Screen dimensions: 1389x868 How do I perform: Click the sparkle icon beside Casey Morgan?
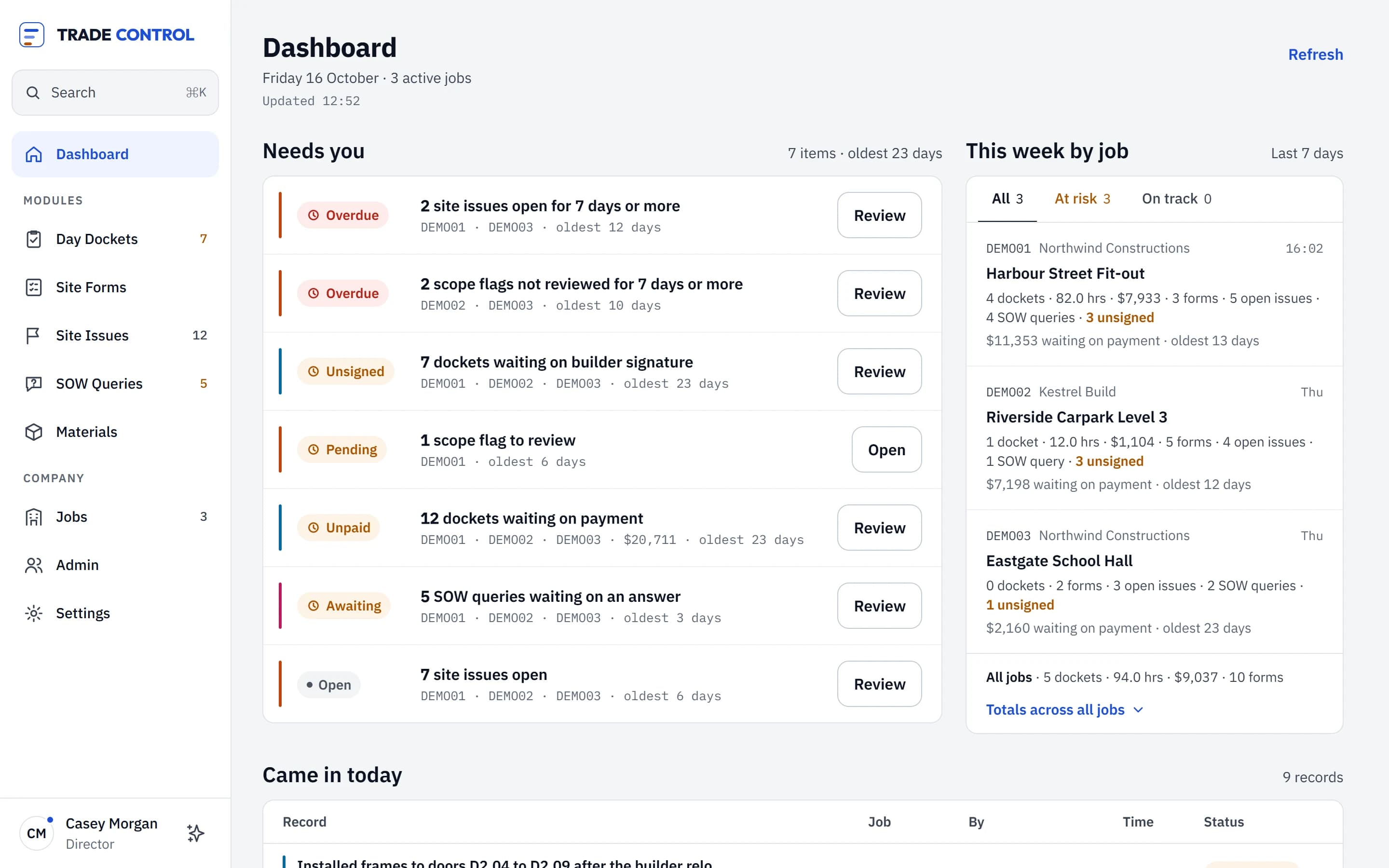coord(196,833)
